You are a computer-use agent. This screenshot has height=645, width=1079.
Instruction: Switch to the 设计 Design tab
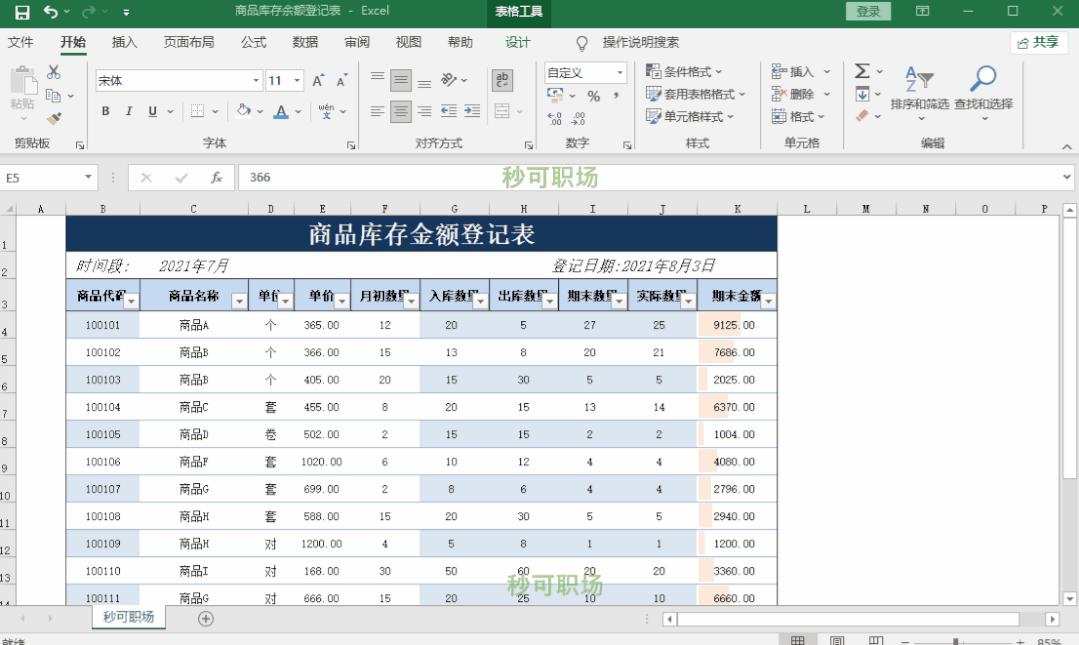(x=517, y=42)
